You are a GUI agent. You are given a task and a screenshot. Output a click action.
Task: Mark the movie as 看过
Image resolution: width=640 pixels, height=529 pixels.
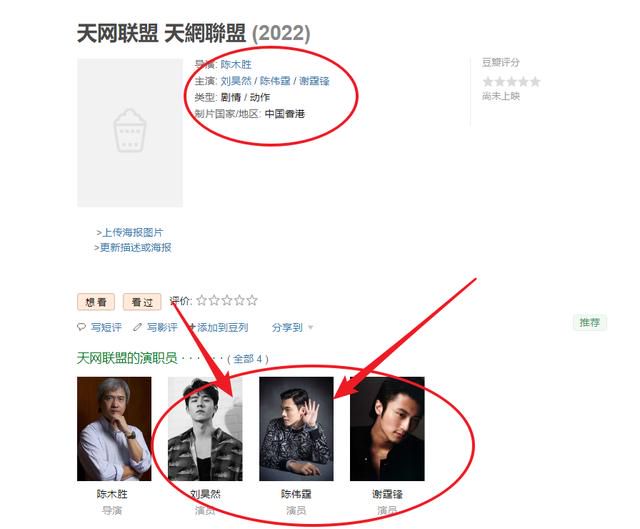[x=142, y=302]
